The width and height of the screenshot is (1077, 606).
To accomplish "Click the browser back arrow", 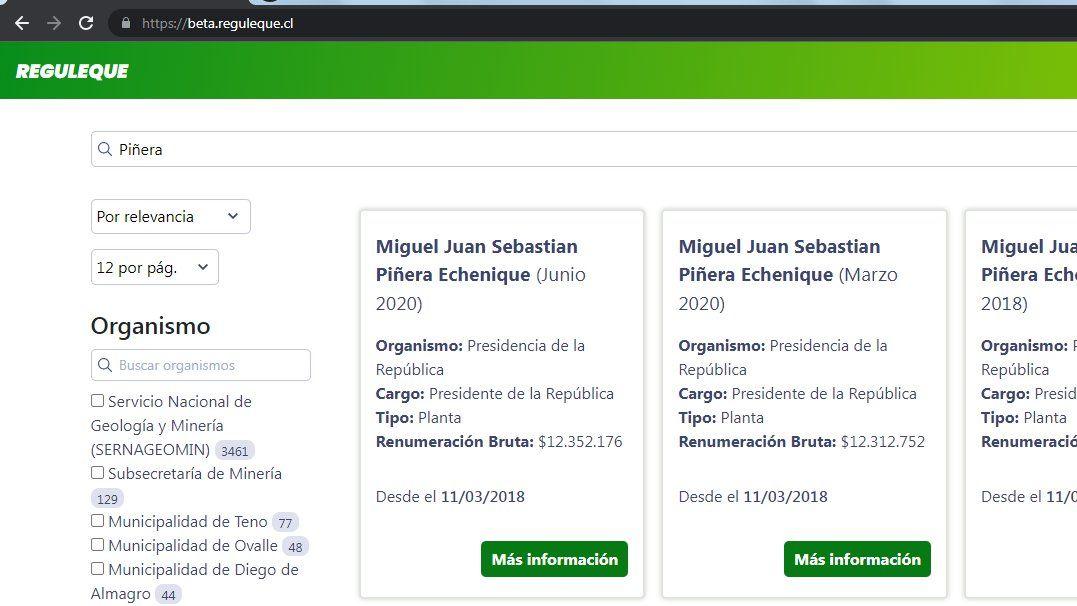I will (x=22, y=23).
